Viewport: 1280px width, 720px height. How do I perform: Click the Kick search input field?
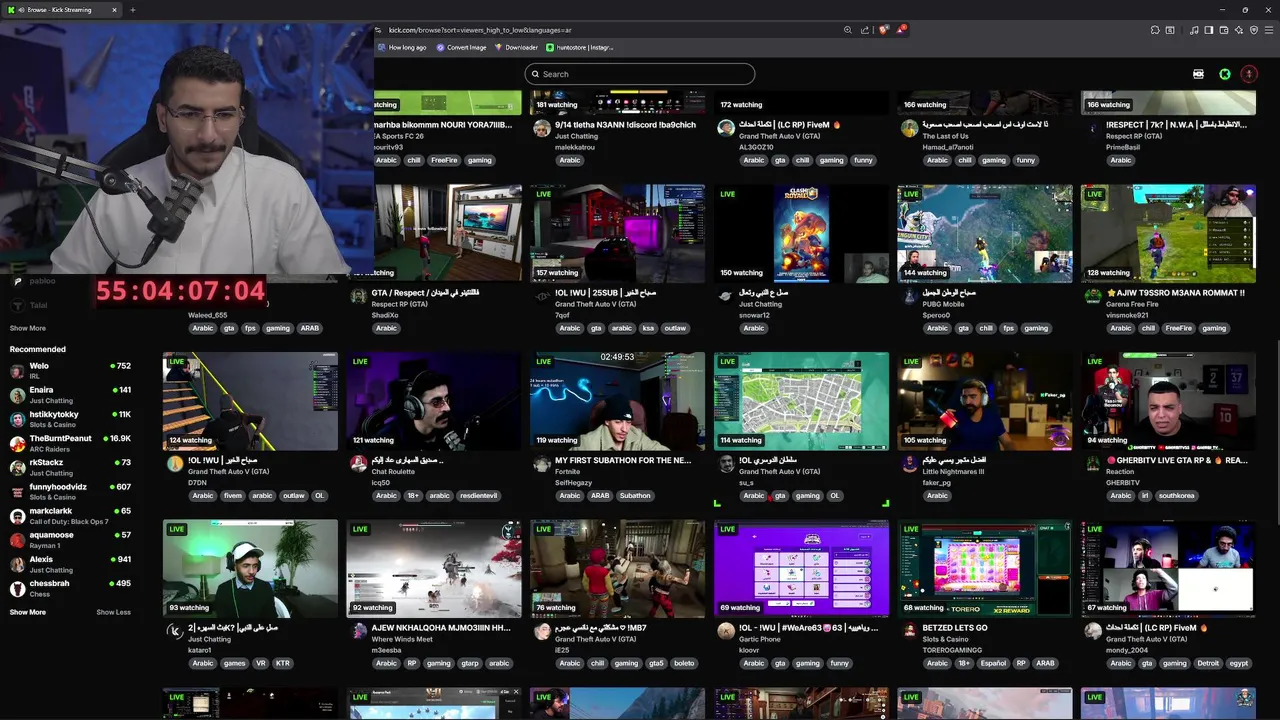click(640, 74)
